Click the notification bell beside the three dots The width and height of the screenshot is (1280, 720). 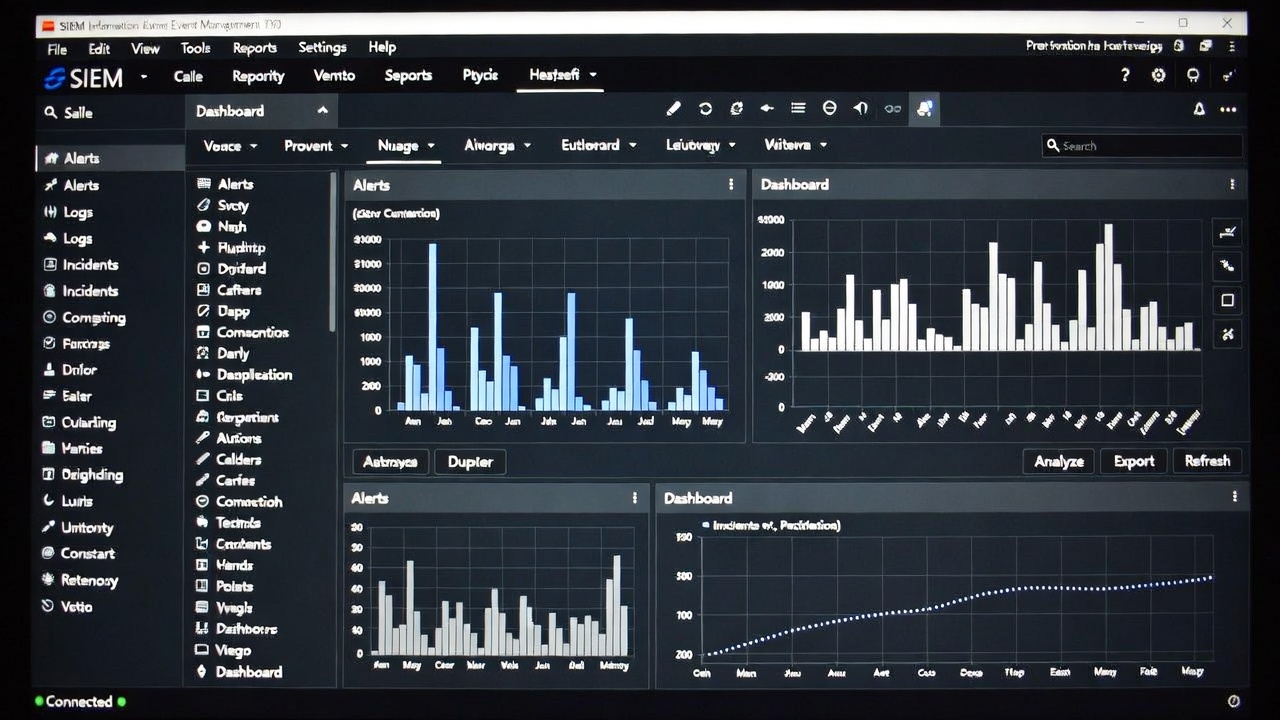pyautogui.click(x=1199, y=110)
